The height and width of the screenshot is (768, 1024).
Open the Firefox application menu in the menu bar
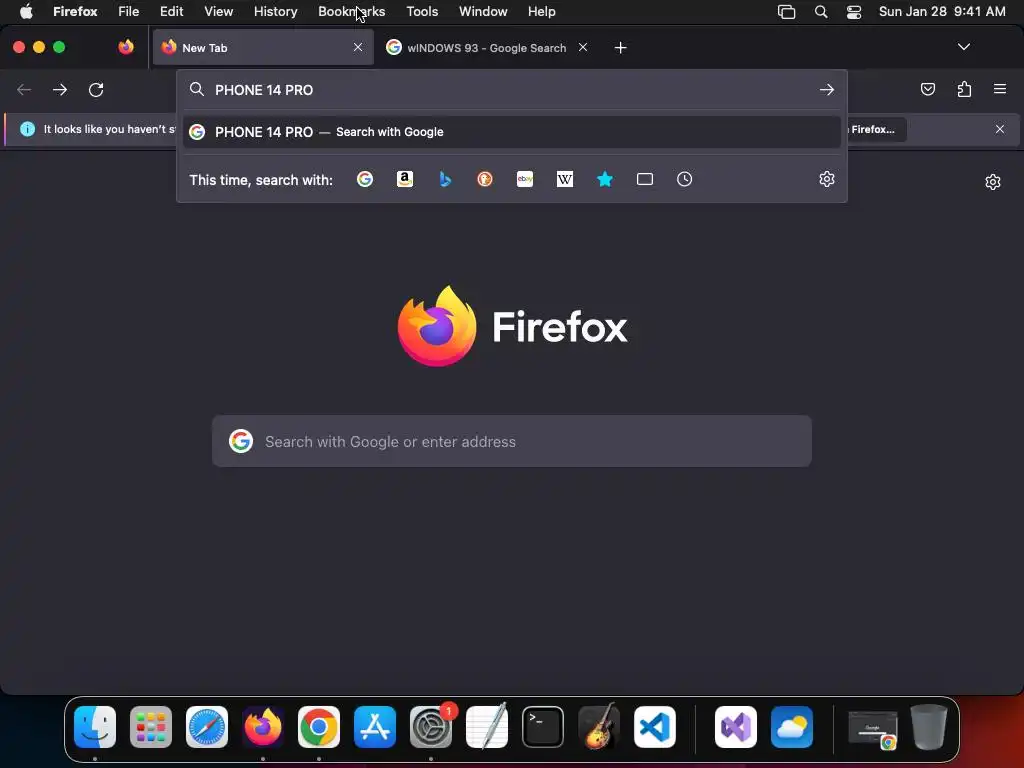tap(75, 11)
